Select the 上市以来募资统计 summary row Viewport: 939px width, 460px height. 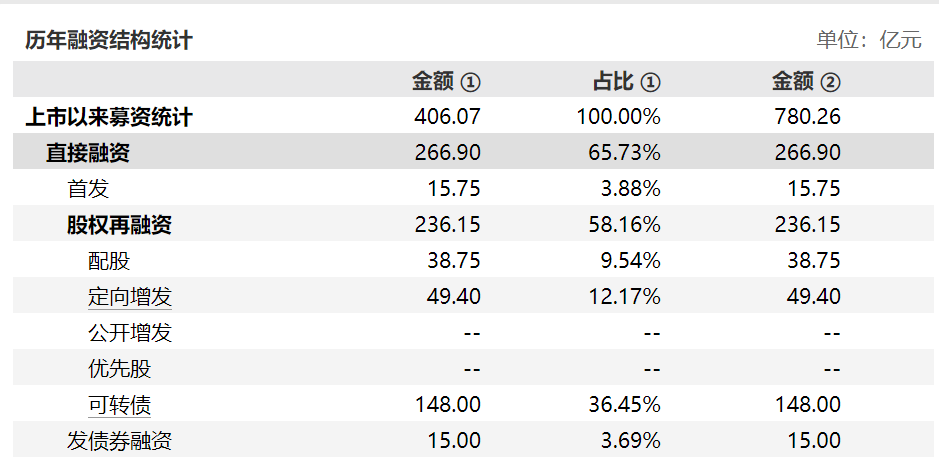point(473,116)
